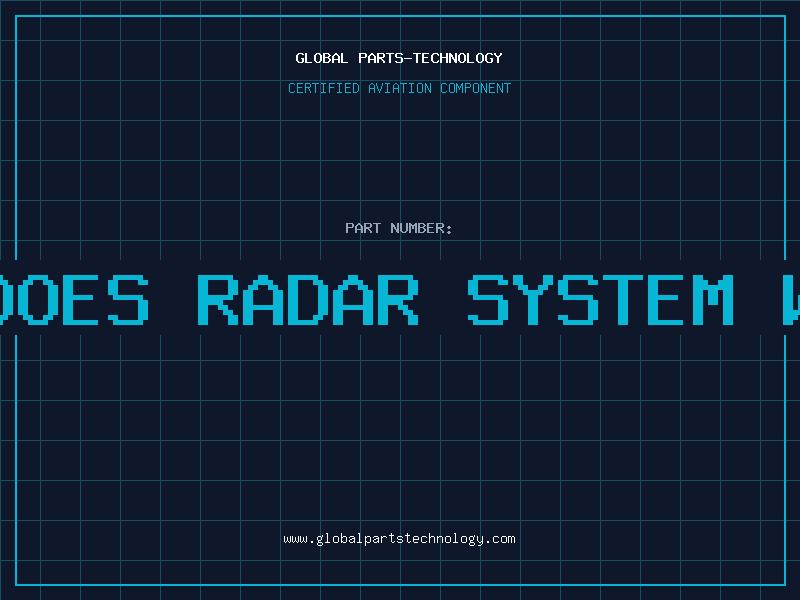
Task: Click the large RADAR word in the banner
Action: [308, 299]
